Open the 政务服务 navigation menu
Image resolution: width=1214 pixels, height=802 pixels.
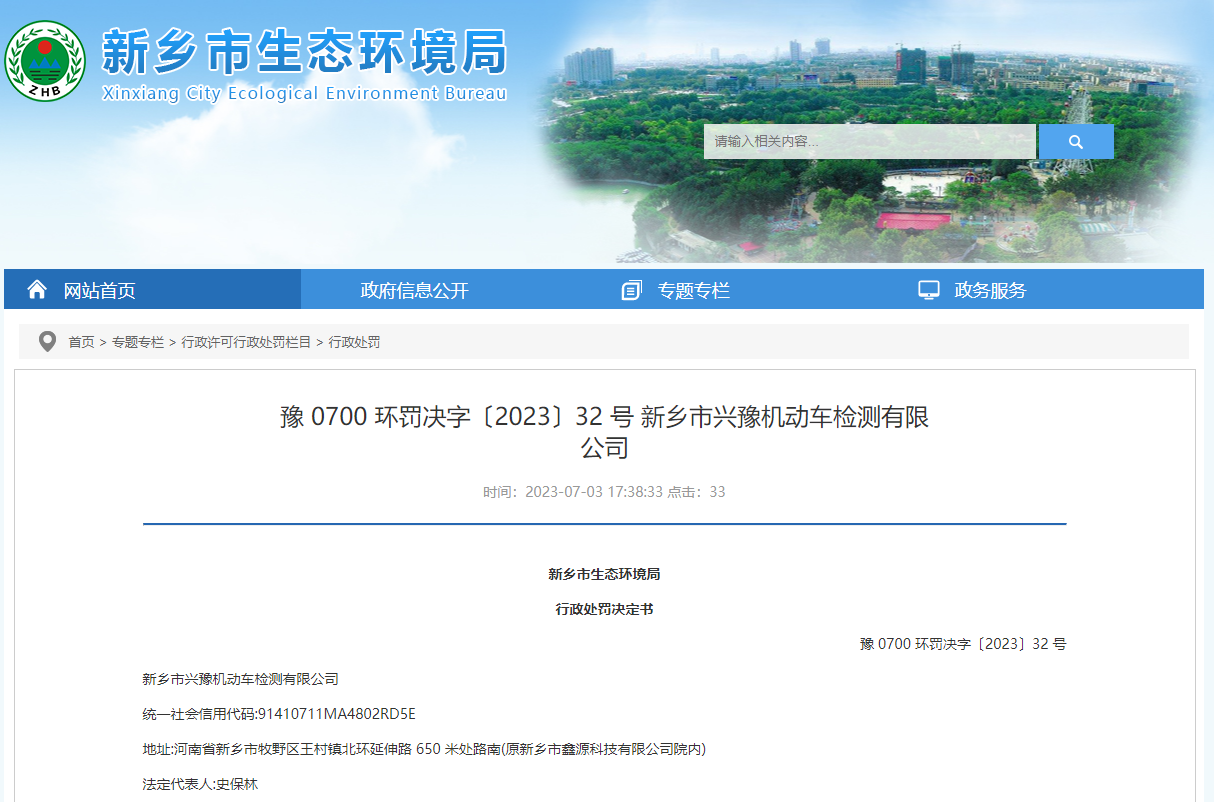click(990, 290)
